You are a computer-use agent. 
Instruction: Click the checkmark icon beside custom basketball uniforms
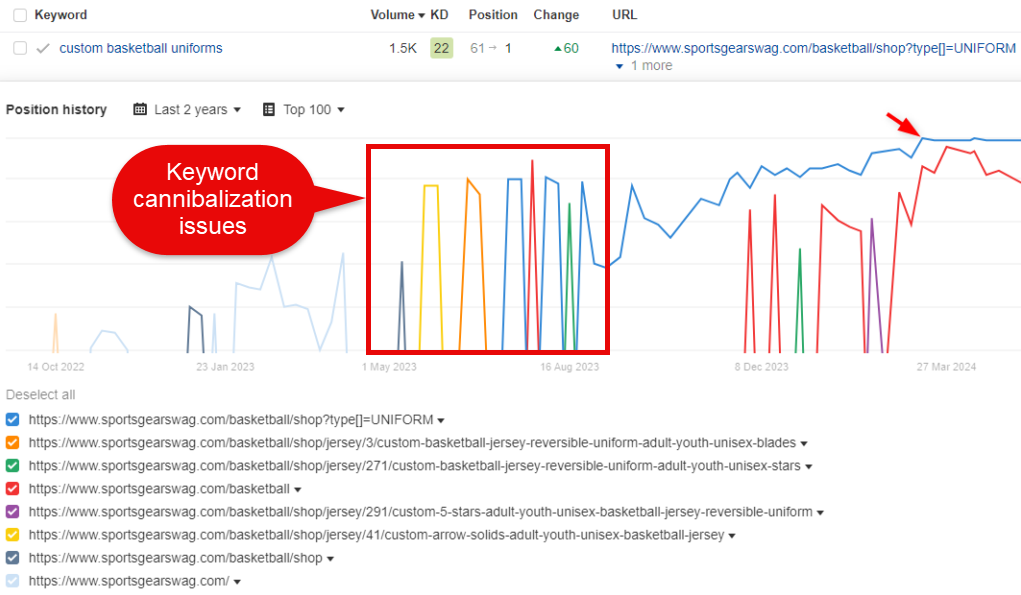coord(43,48)
